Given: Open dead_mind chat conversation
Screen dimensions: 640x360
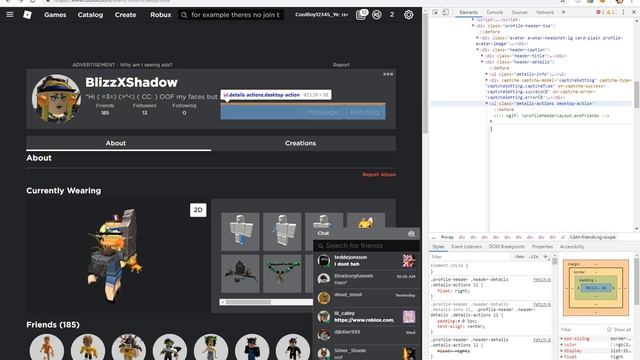Looking at the screenshot, I should [367, 298].
